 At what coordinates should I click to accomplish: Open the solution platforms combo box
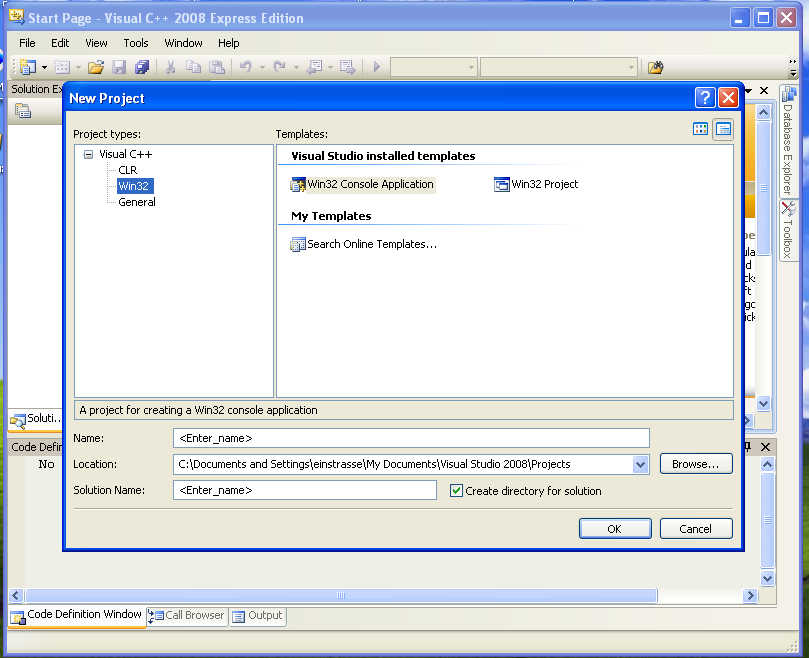pyautogui.click(x=559, y=67)
